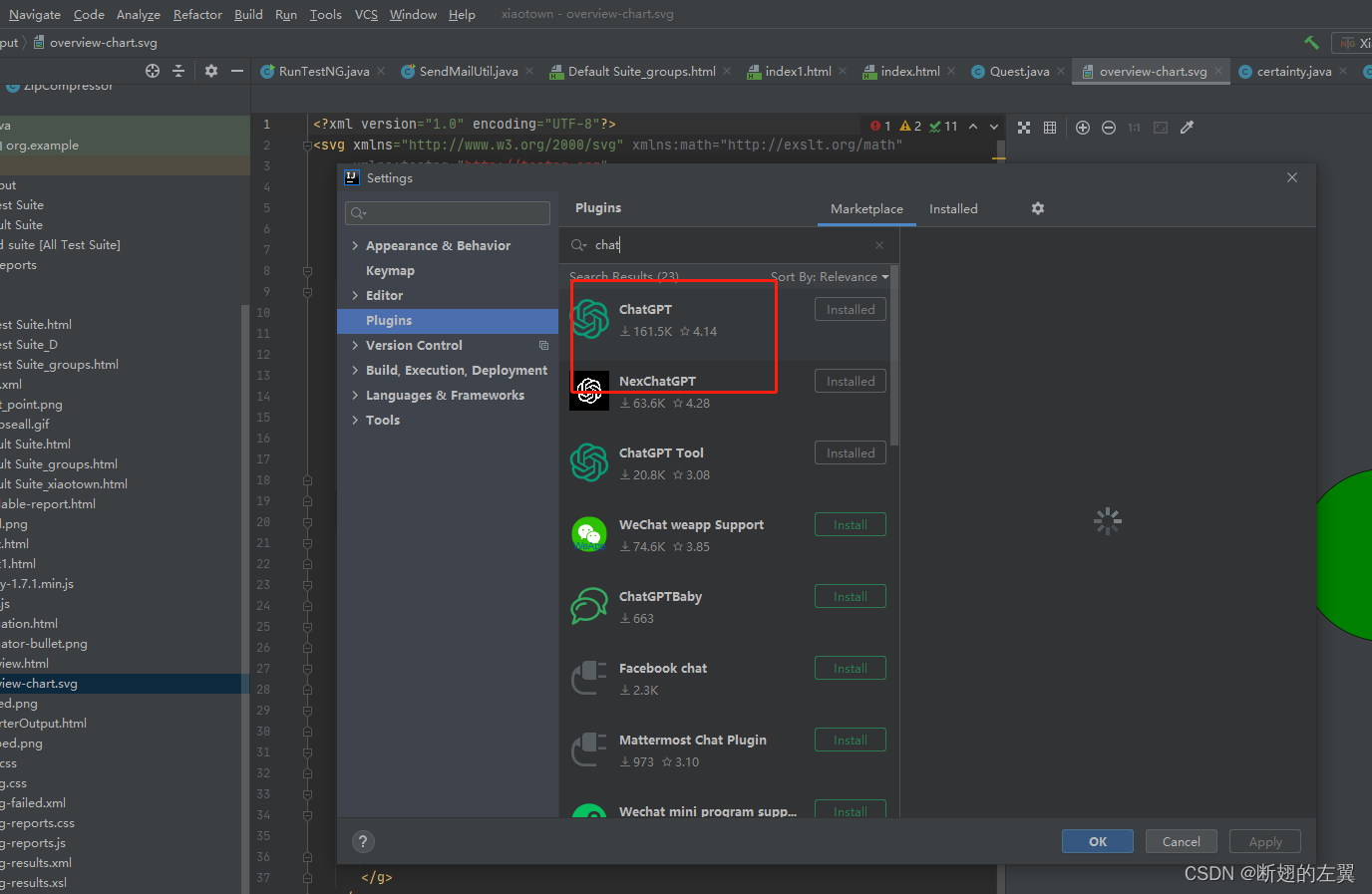Open the Sort By Relevance dropdown
Screen dimensions: 1372x894
point(830,277)
